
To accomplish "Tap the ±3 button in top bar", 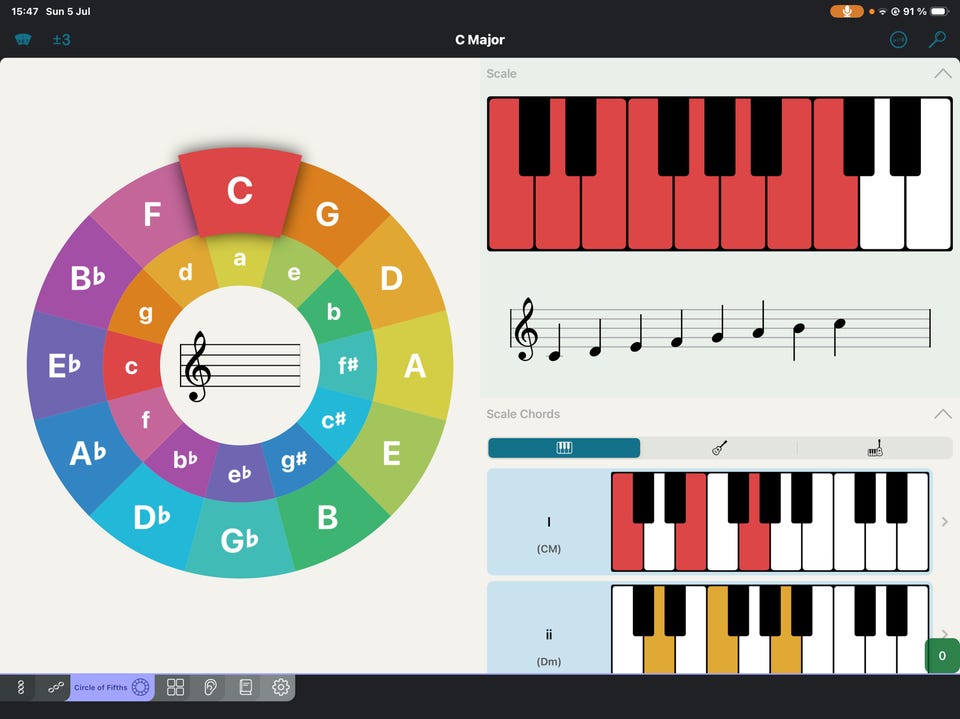I will (x=61, y=40).
